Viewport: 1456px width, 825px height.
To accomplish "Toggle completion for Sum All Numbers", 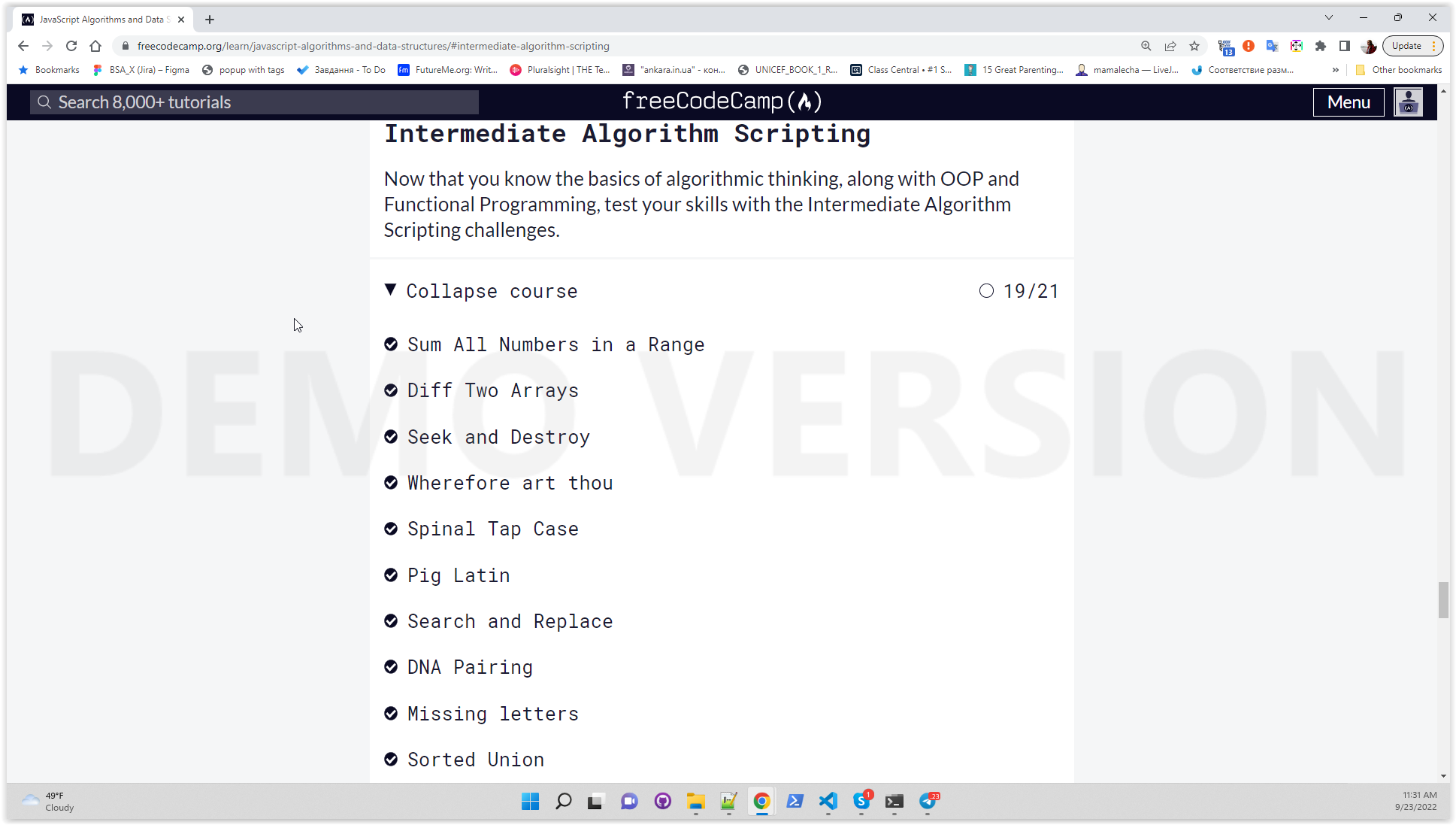I will [390, 344].
